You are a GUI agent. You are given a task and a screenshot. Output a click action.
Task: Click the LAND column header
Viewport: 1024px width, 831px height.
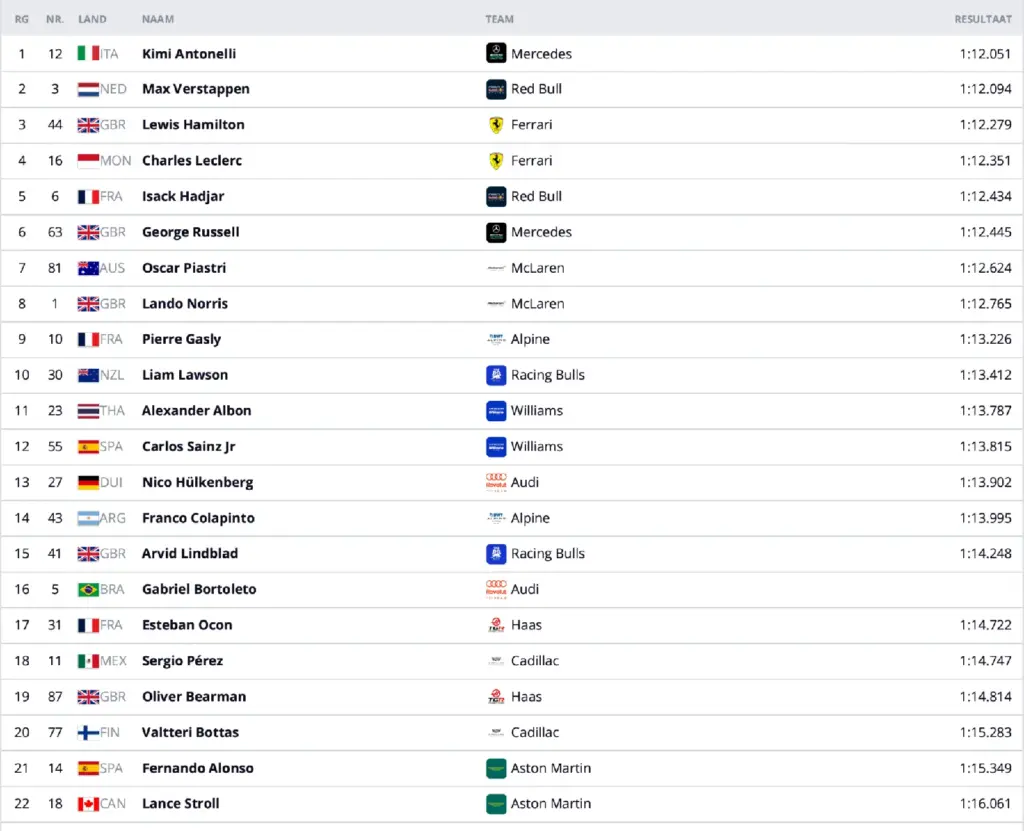coord(92,19)
